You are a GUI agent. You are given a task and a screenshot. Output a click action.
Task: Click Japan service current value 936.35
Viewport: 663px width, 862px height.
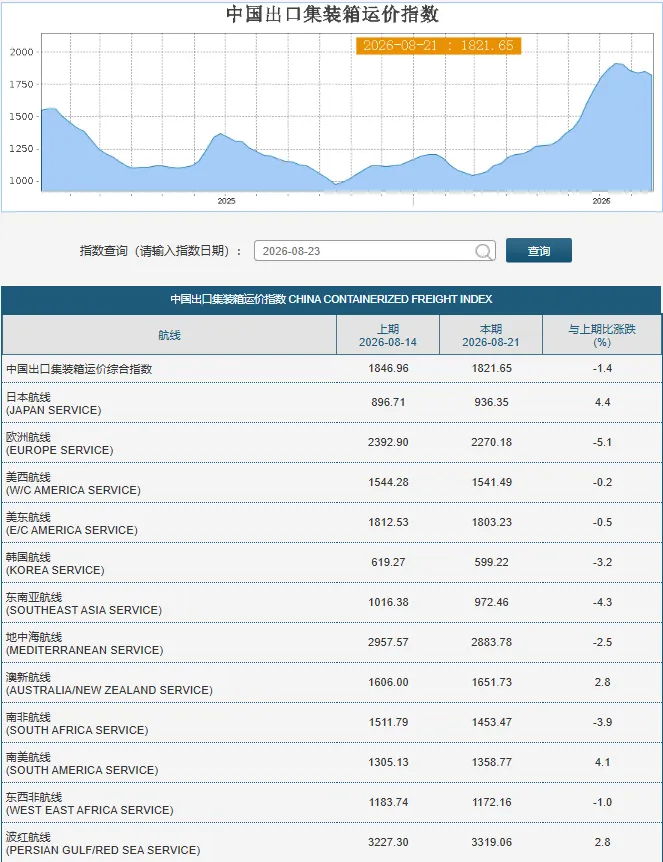pos(491,402)
